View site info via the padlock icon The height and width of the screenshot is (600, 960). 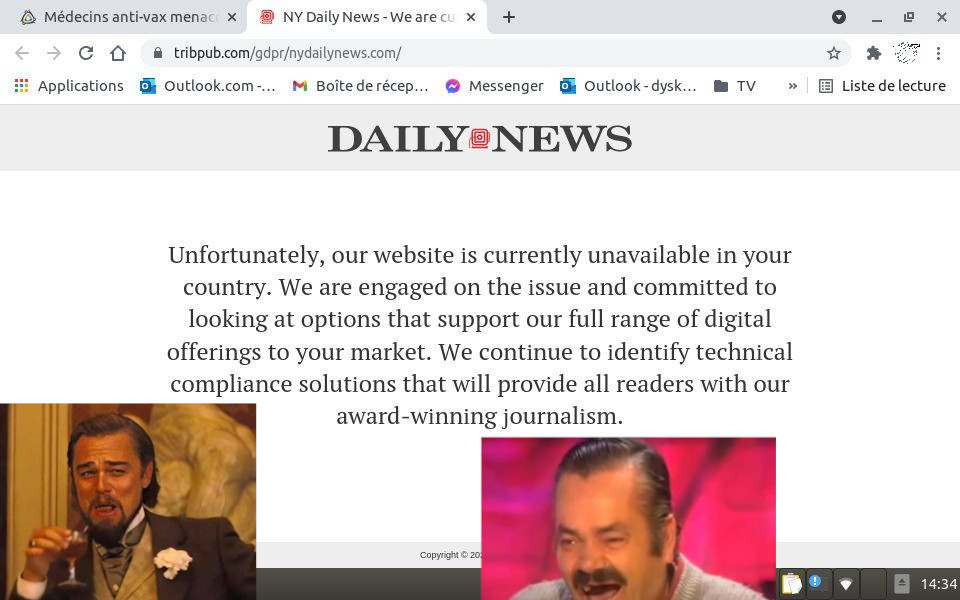(158, 53)
